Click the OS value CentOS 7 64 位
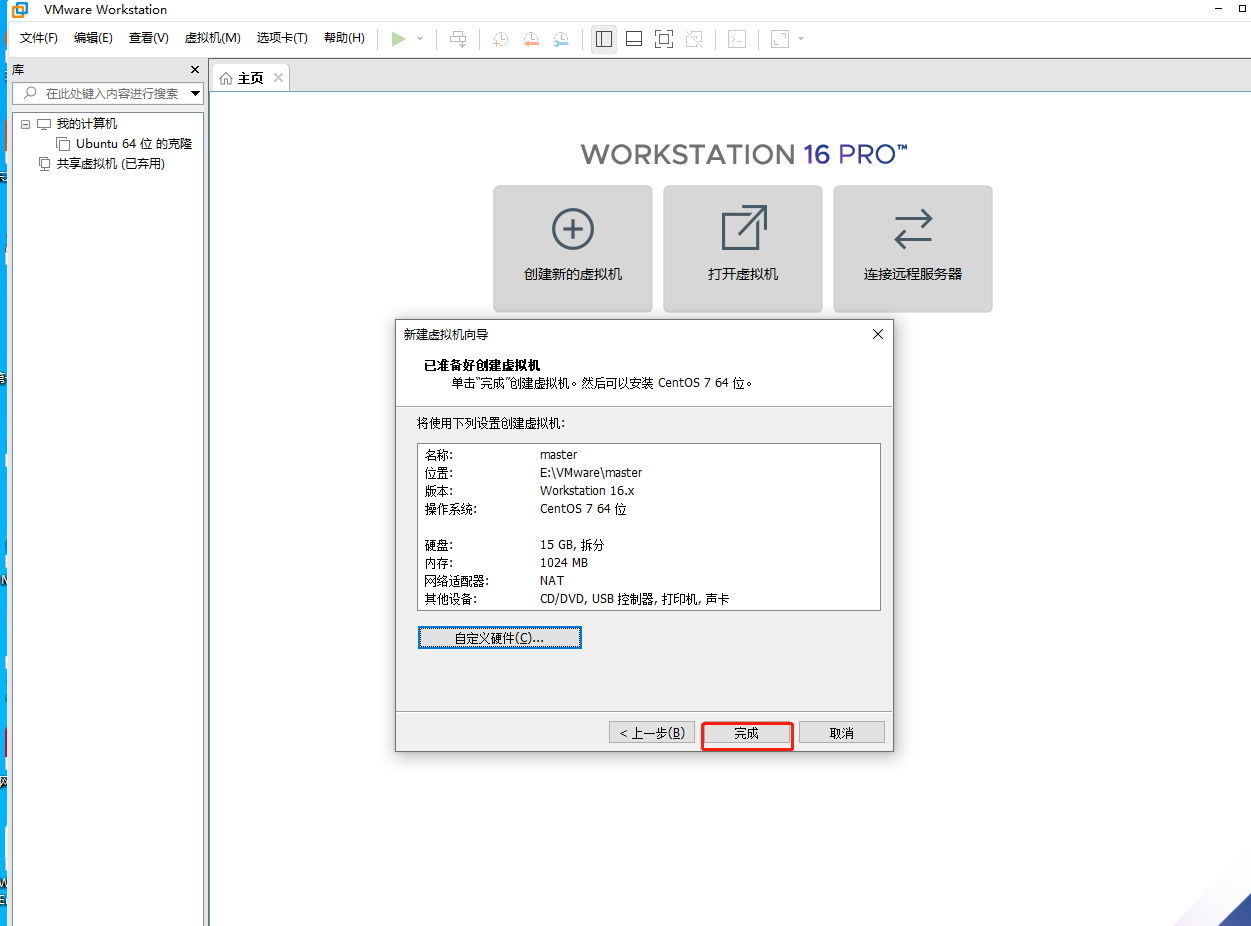 point(583,509)
